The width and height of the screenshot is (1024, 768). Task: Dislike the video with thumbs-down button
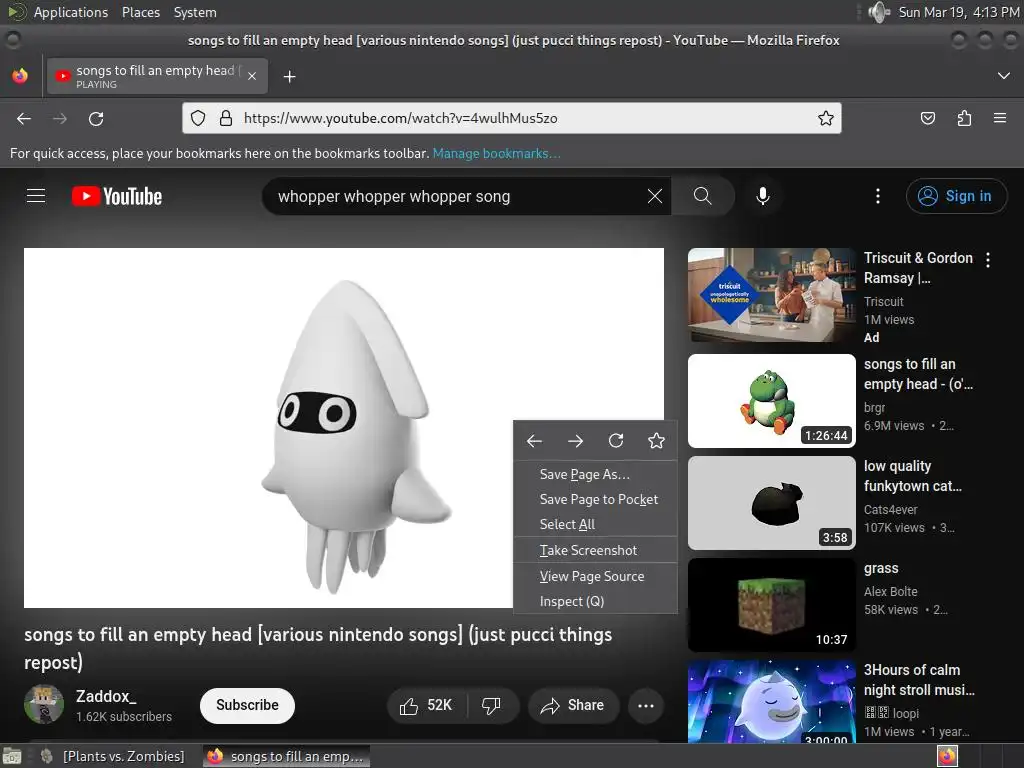click(491, 705)
